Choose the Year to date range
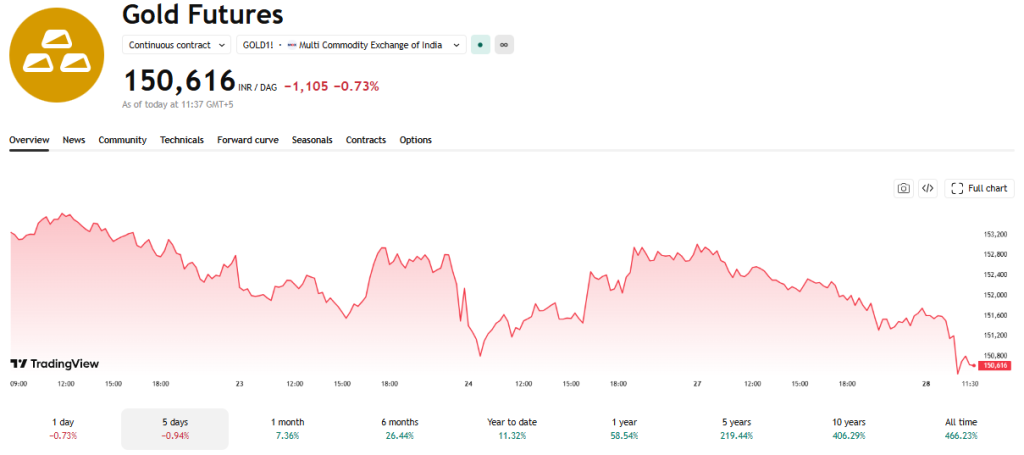 pyautogui.click(x=512, y=429)
